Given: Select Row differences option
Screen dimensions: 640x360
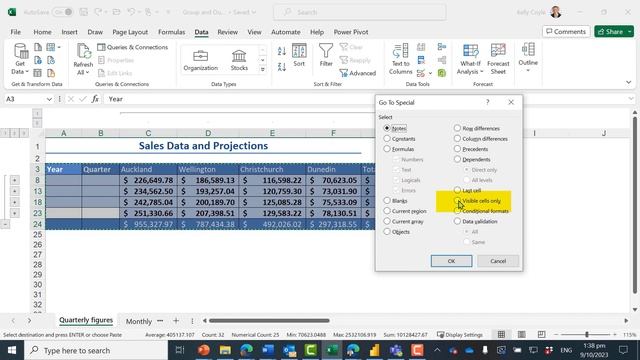Looking at the screenshot, I should click(476, 128).
